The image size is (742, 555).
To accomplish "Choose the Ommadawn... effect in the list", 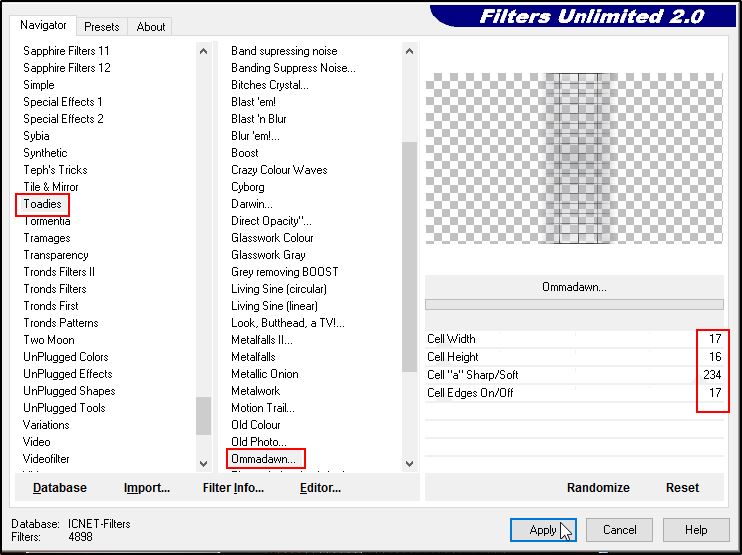I will (263, 459).
